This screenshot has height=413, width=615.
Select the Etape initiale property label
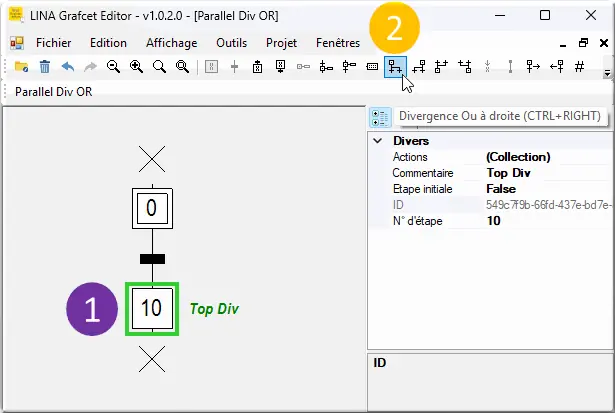423,189
